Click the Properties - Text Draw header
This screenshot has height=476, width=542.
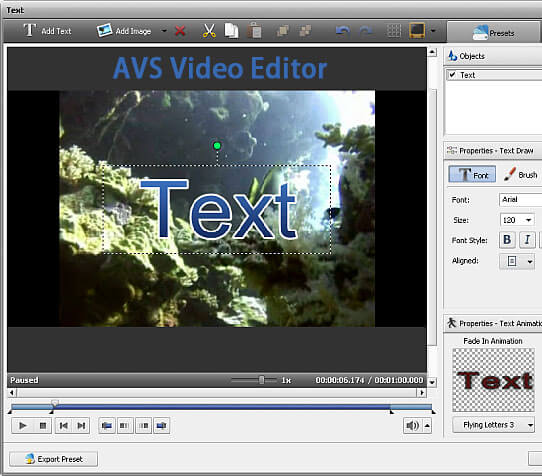click(494, 151)
